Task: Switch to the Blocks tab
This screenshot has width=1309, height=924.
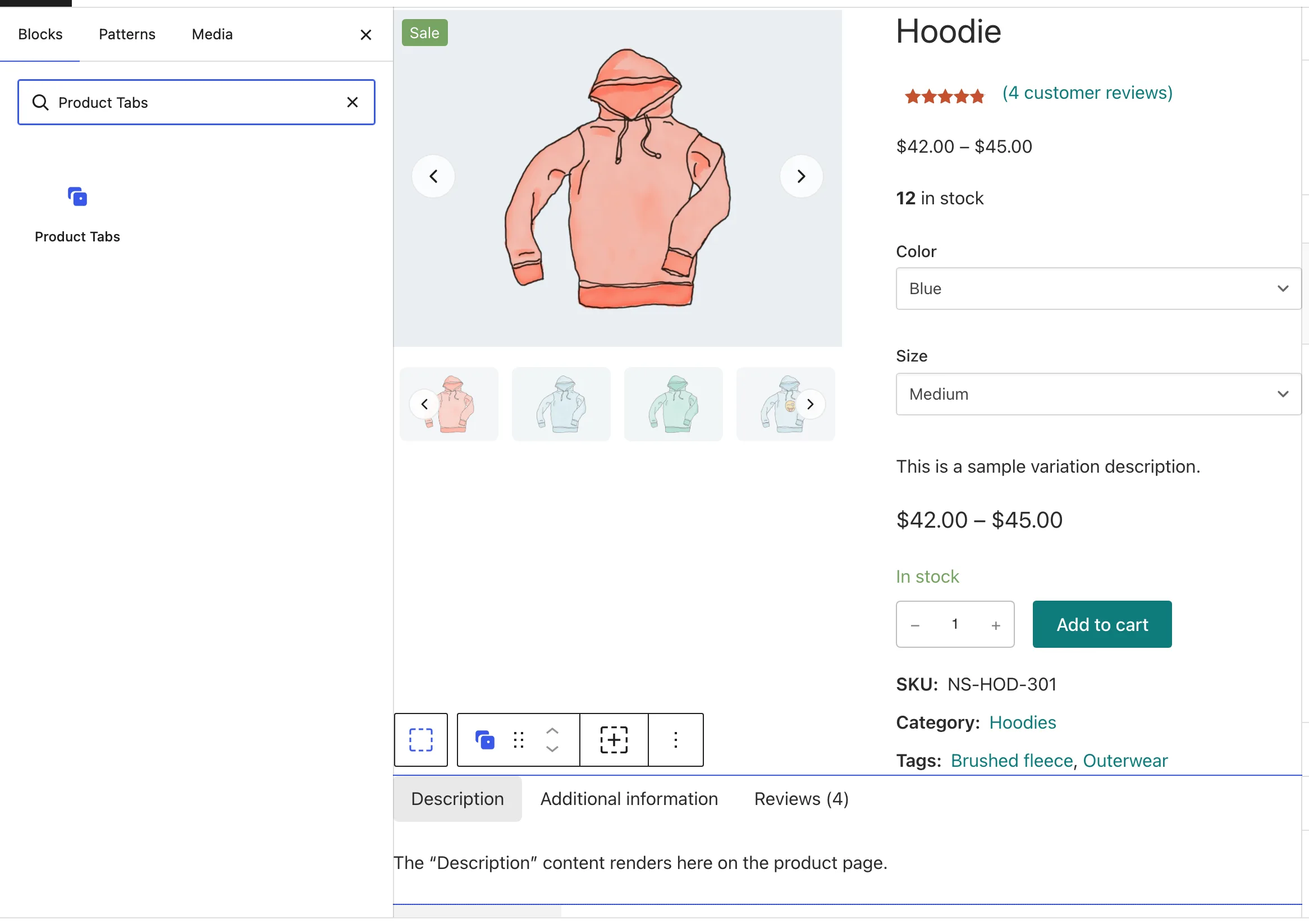Action: (x=40, y=34)
